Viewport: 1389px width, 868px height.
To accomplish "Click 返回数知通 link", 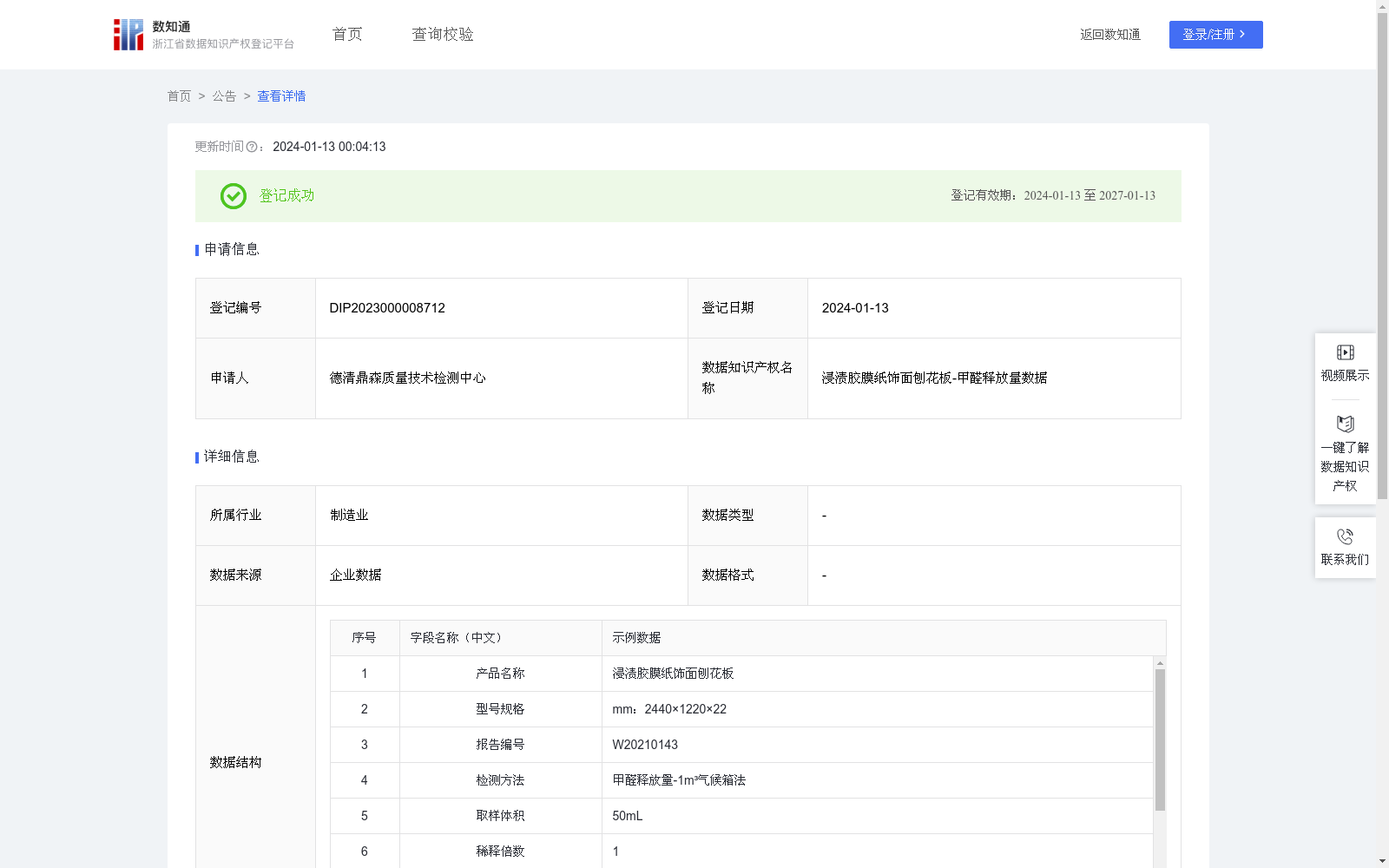I will [1110, 35].
